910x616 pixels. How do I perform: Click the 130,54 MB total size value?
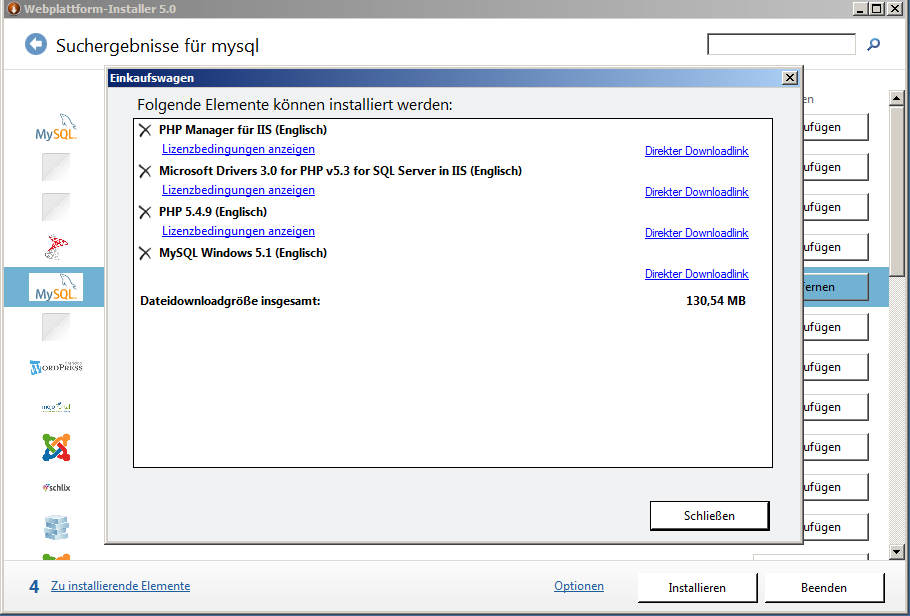716,301
